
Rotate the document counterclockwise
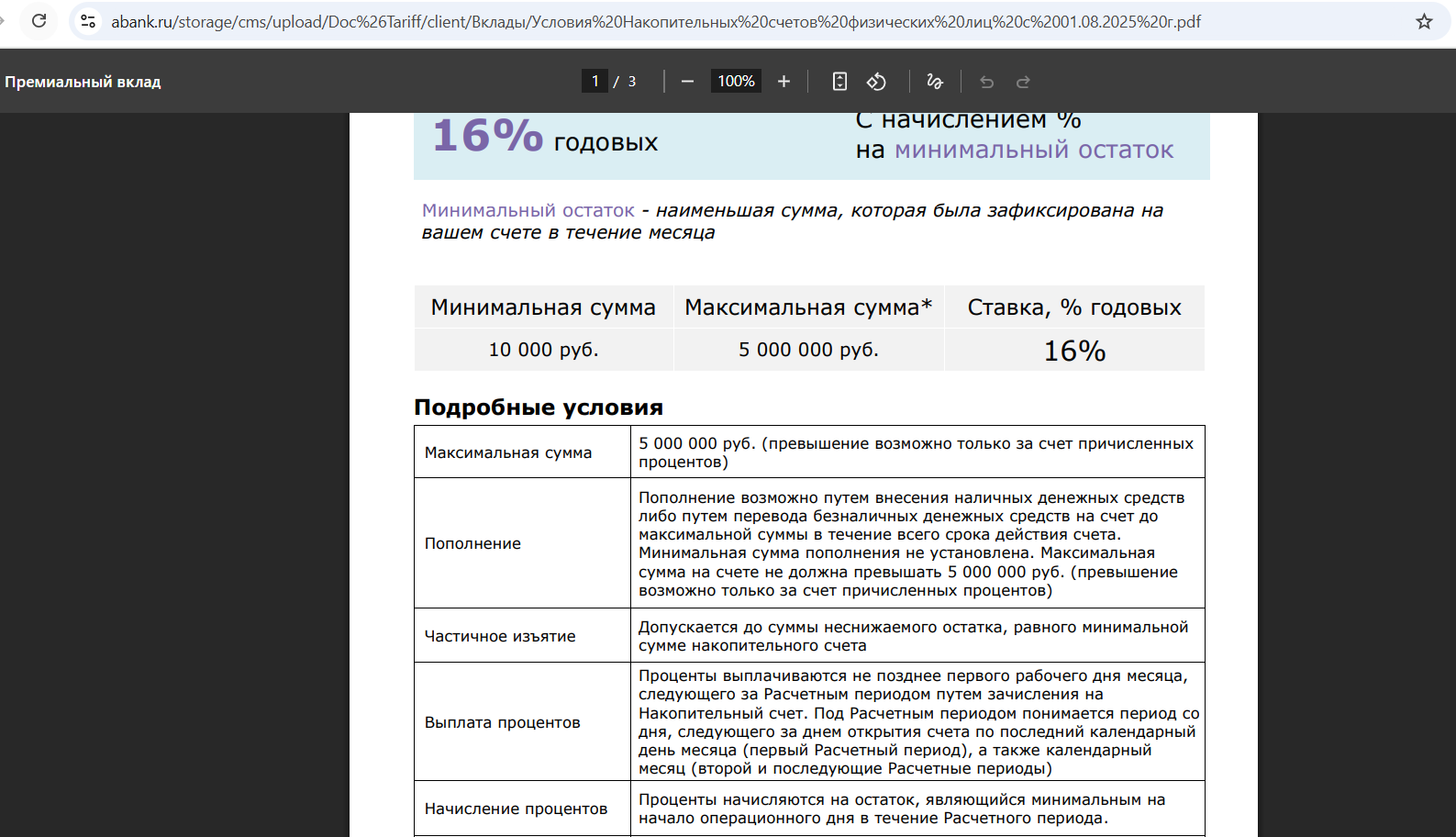click(x=876, y=82)
